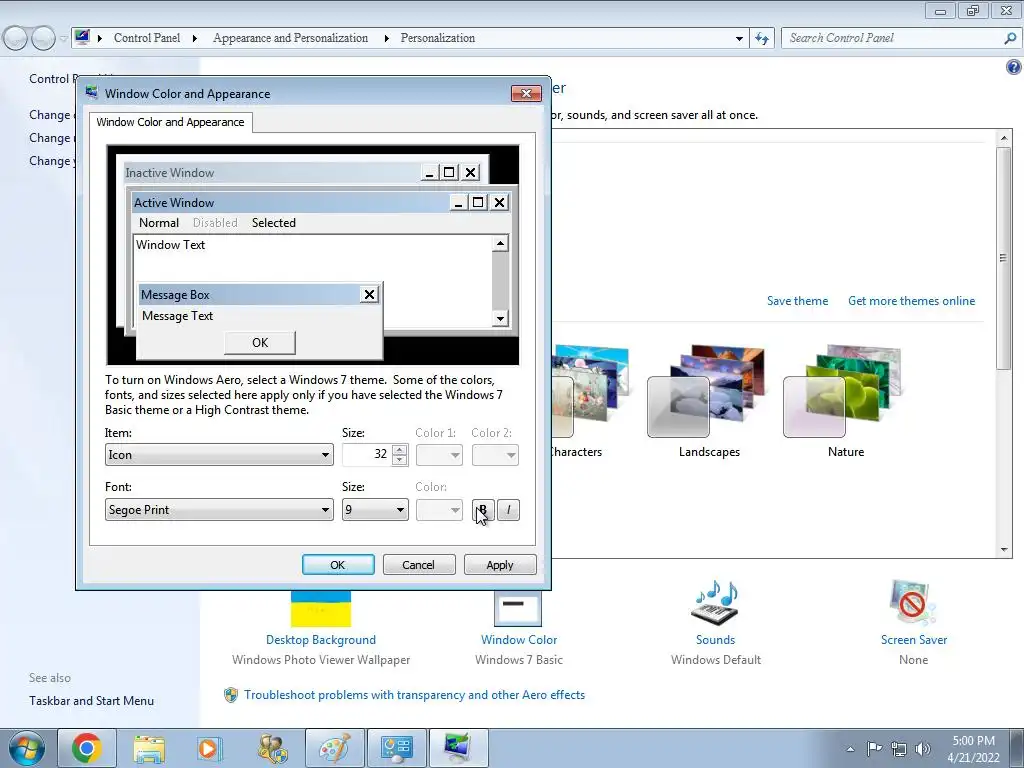Select the Characters theme thumbnail
1024x768 pixels.
591,392
